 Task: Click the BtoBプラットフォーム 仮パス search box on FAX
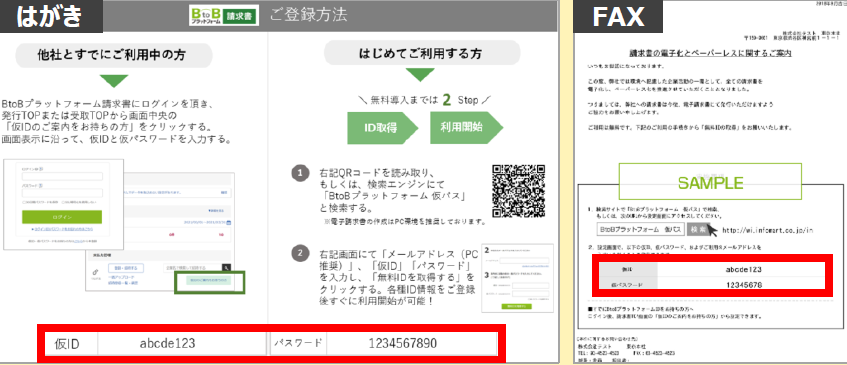(x=641, y=229)
